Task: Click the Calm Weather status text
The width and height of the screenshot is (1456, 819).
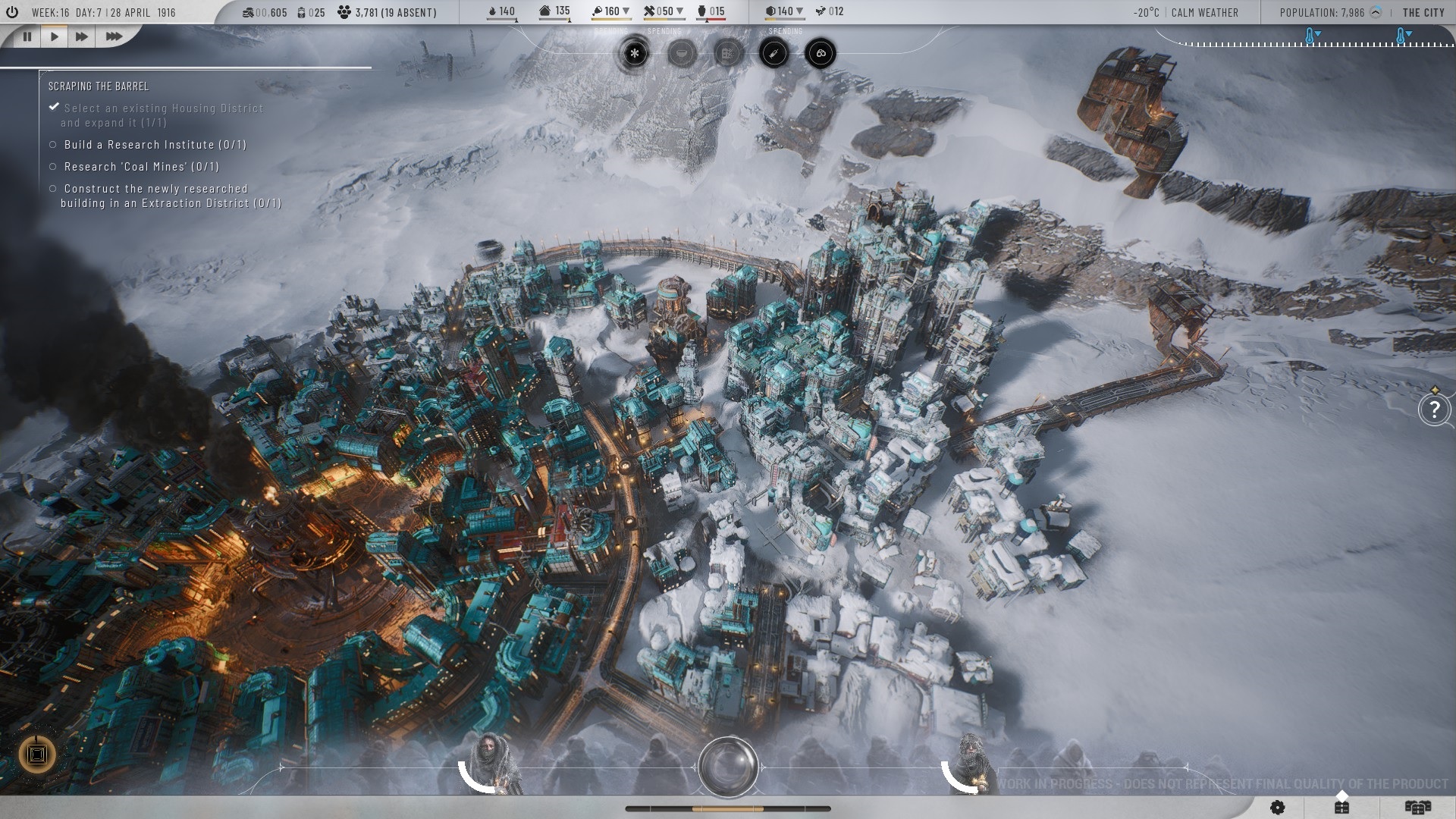Action: (x=1204, y=13)
